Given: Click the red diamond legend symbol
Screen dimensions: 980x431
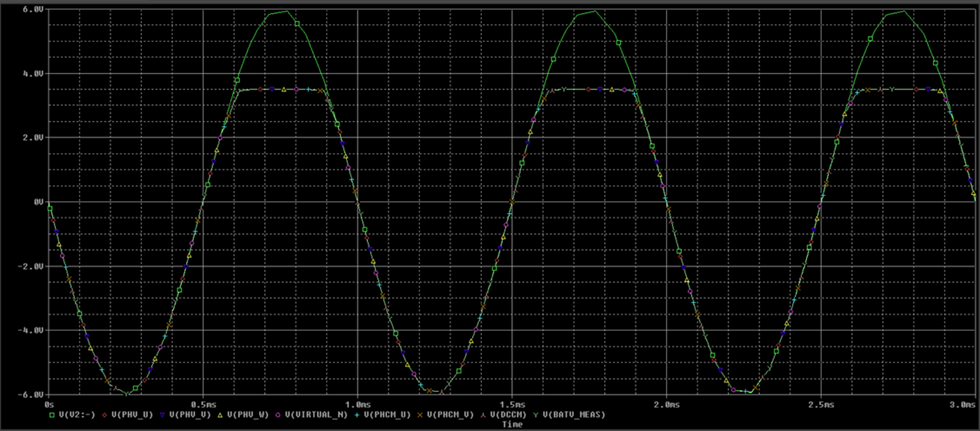Looking at the screenshot, I should tap(103, 413).
